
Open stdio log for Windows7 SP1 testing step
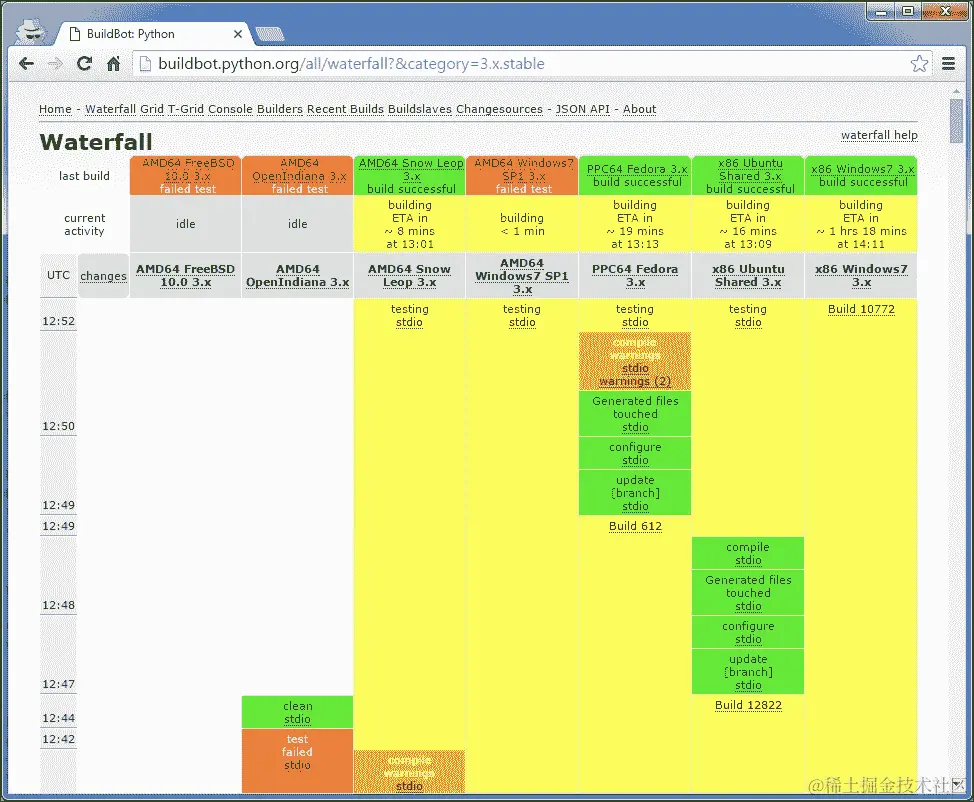coord(522,322)
